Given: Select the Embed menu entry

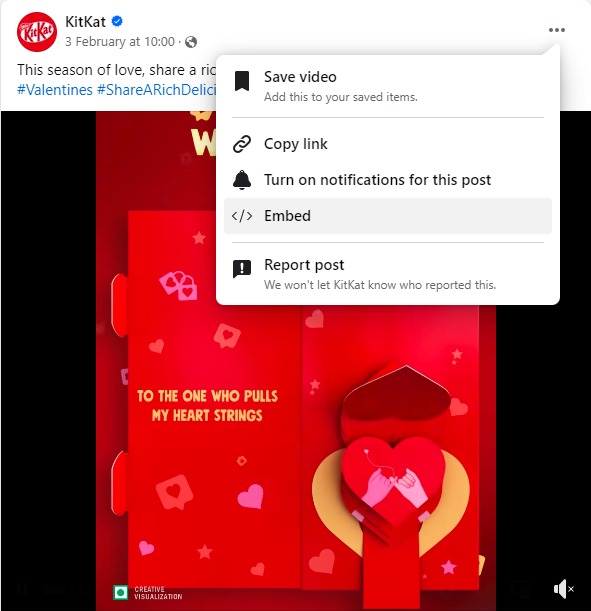Looking at the screenshot, I should [x=388, y=216].
